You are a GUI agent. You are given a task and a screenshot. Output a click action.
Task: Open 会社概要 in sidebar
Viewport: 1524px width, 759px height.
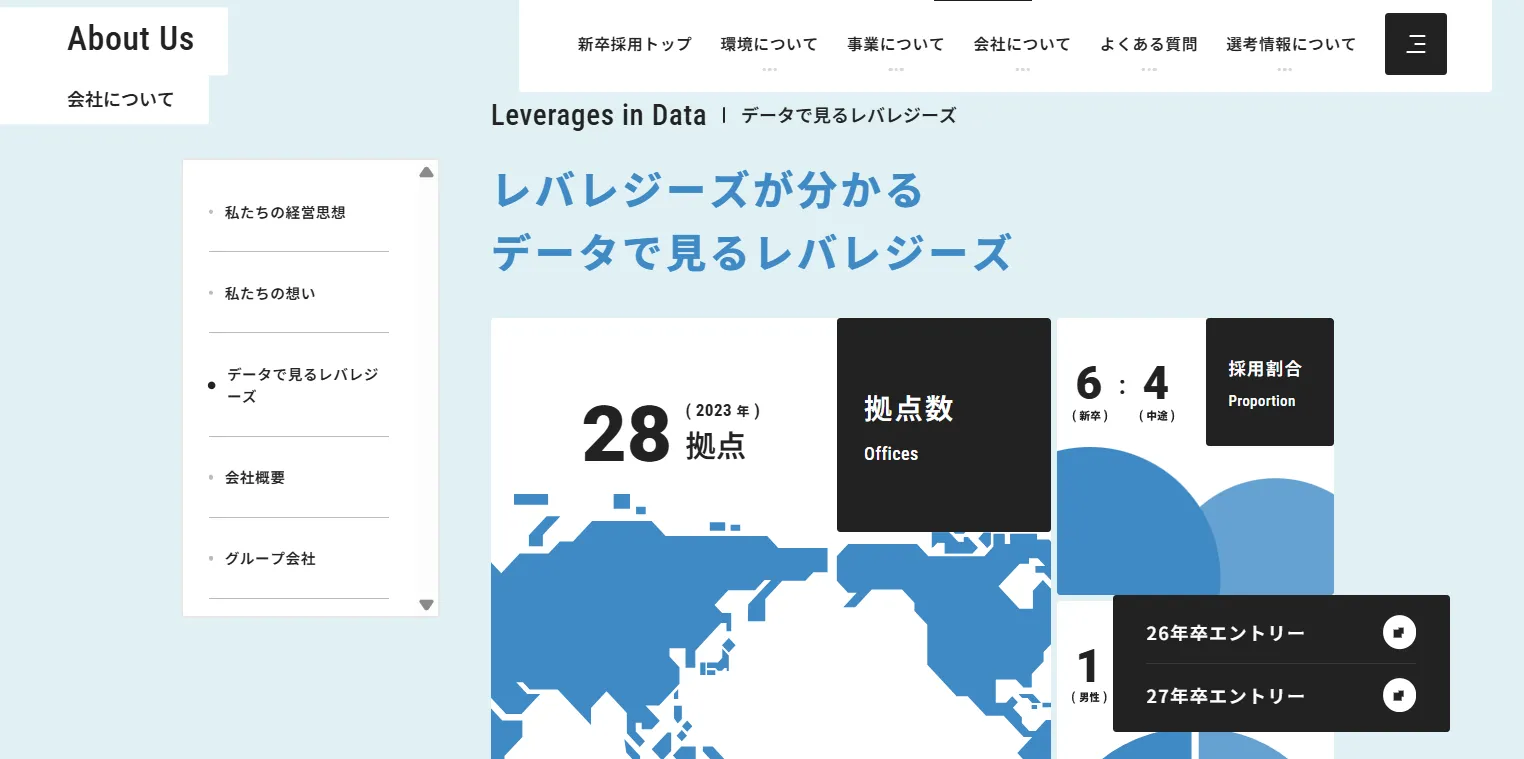[255, 477]
